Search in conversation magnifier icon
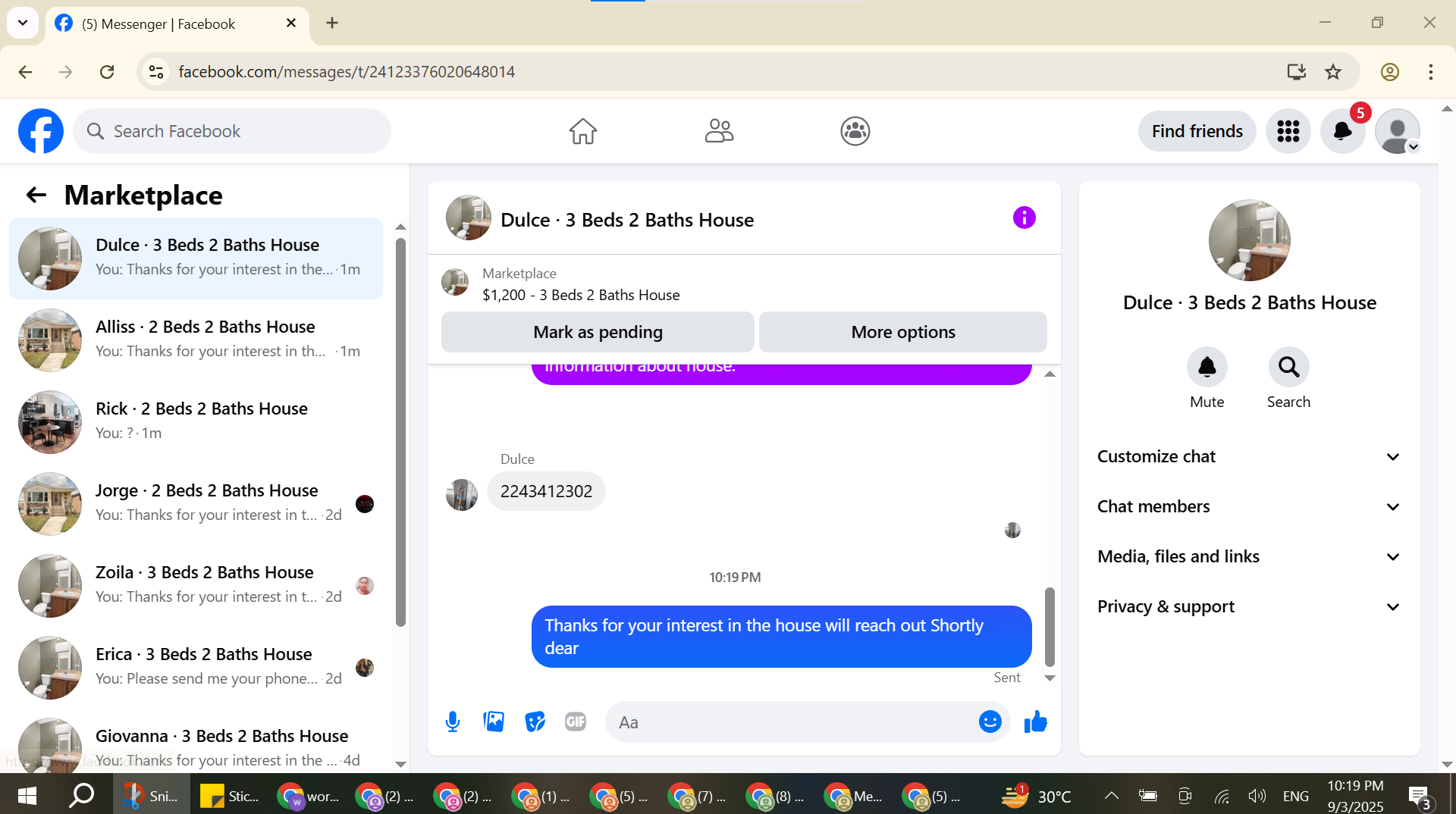 [1288, 368]
